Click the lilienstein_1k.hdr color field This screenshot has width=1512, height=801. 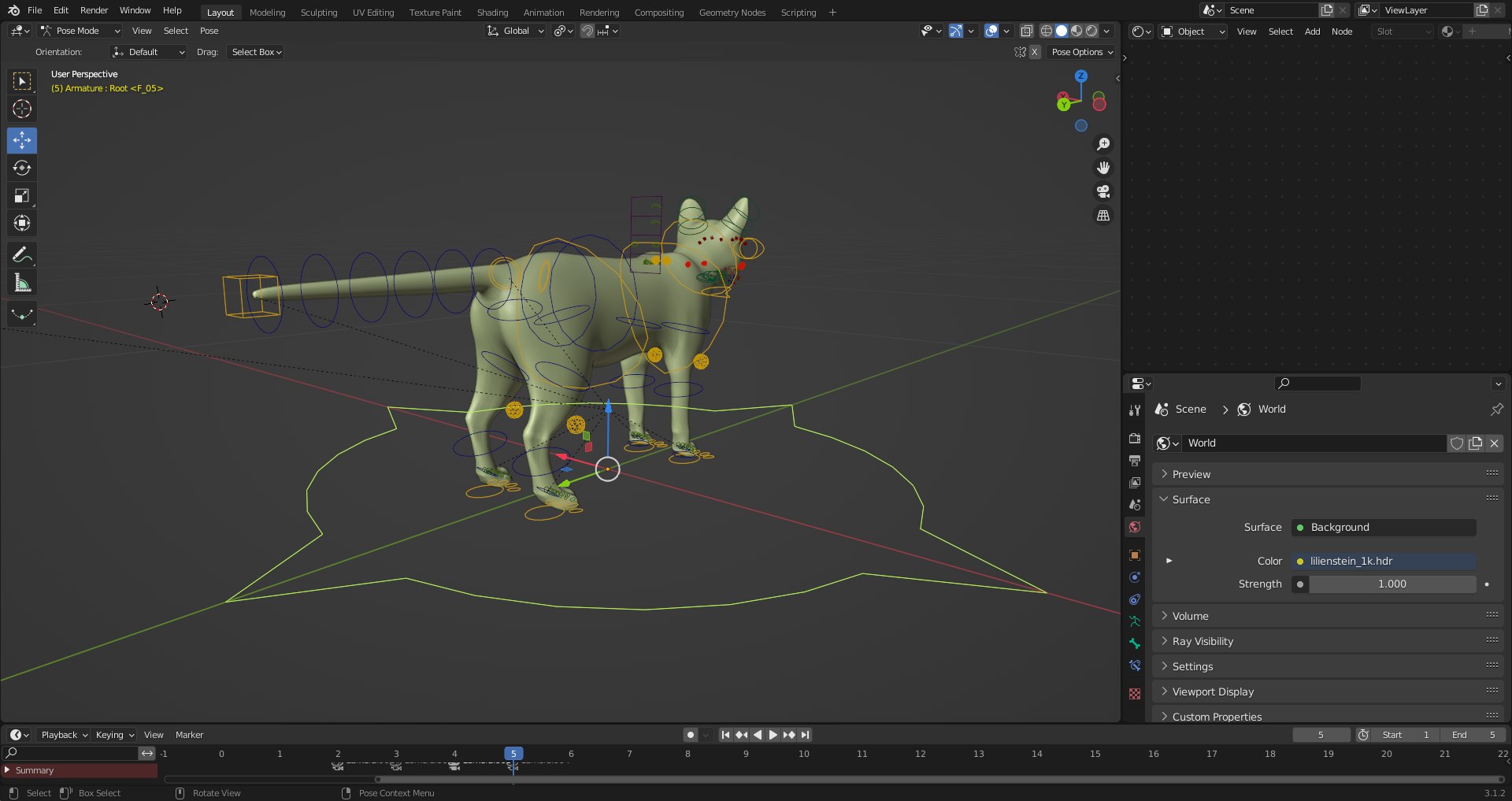(x=1384, y=562)
